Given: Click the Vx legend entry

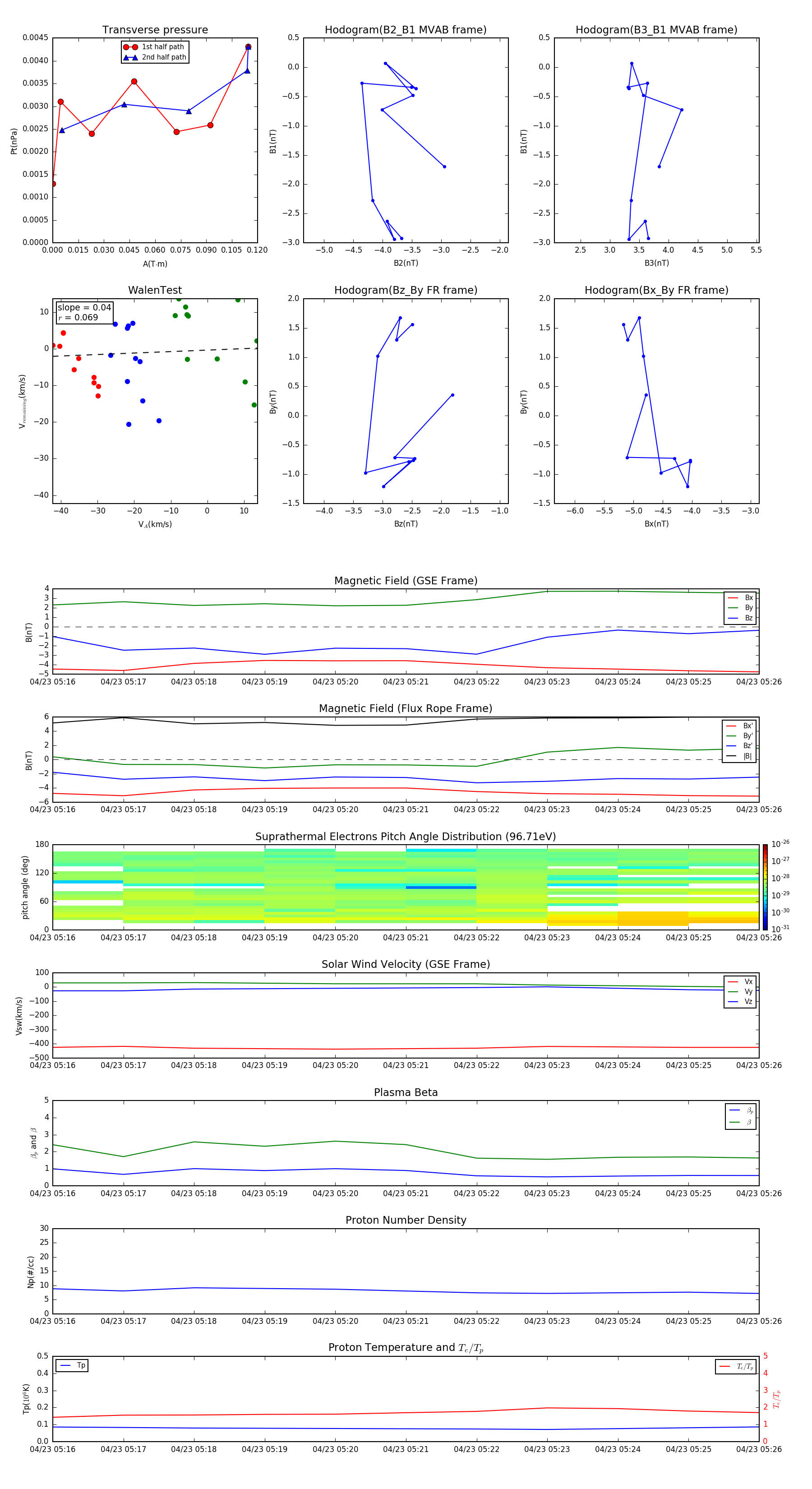Looking at the screenshot, I should [x=741, y=981].
